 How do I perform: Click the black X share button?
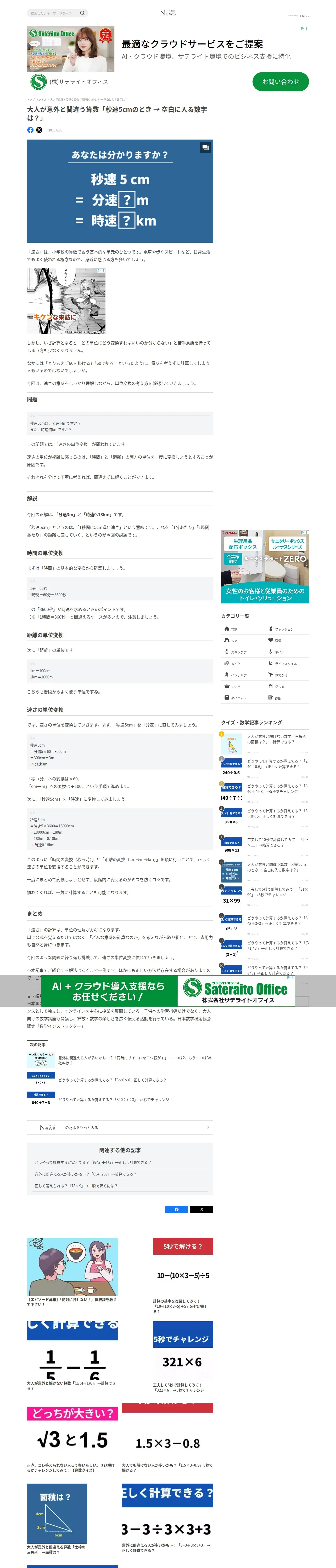click(x=202, y=1209)
